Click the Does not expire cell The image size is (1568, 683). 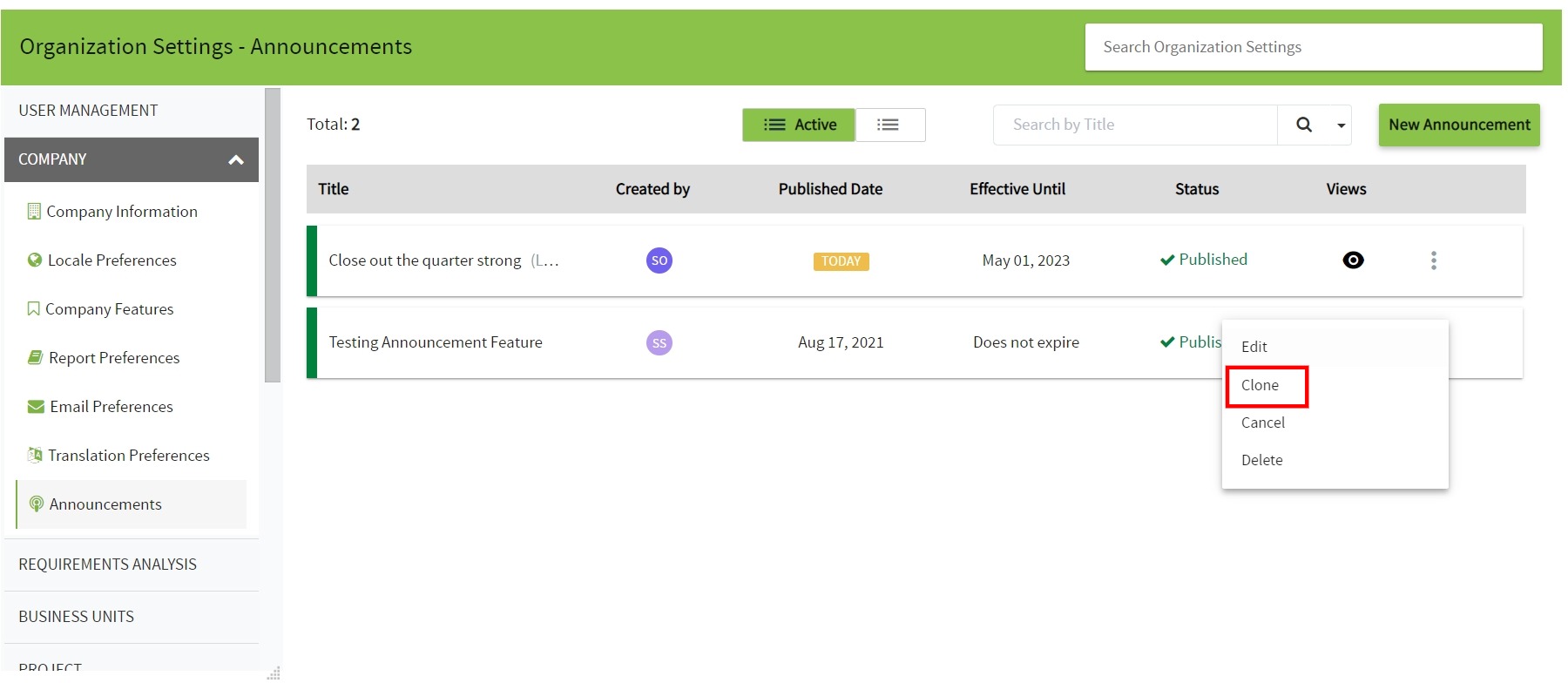(x=1026, y=342)
